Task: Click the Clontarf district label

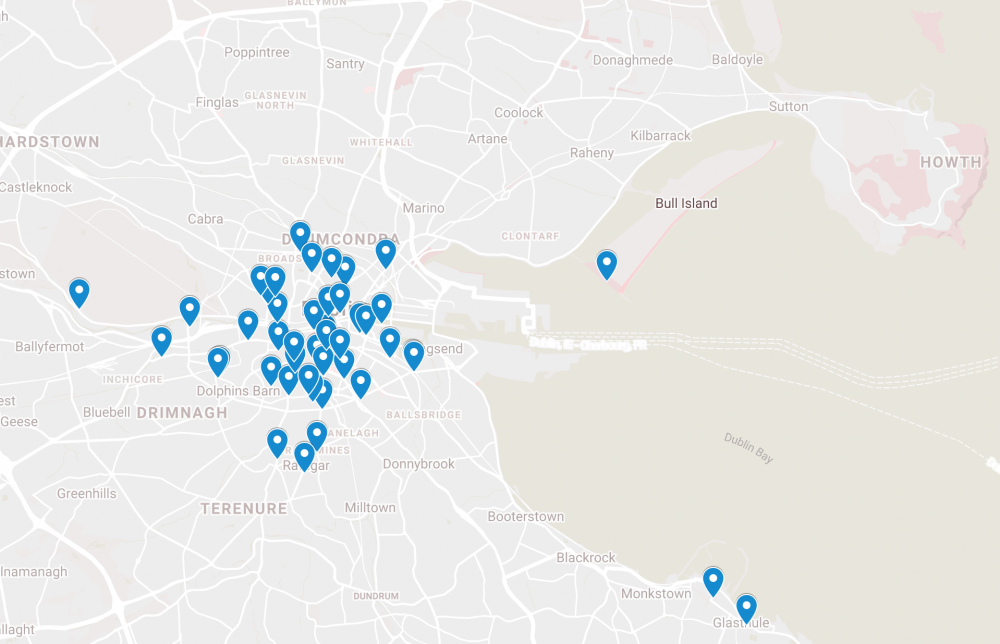Action: (x=530, y=236)
